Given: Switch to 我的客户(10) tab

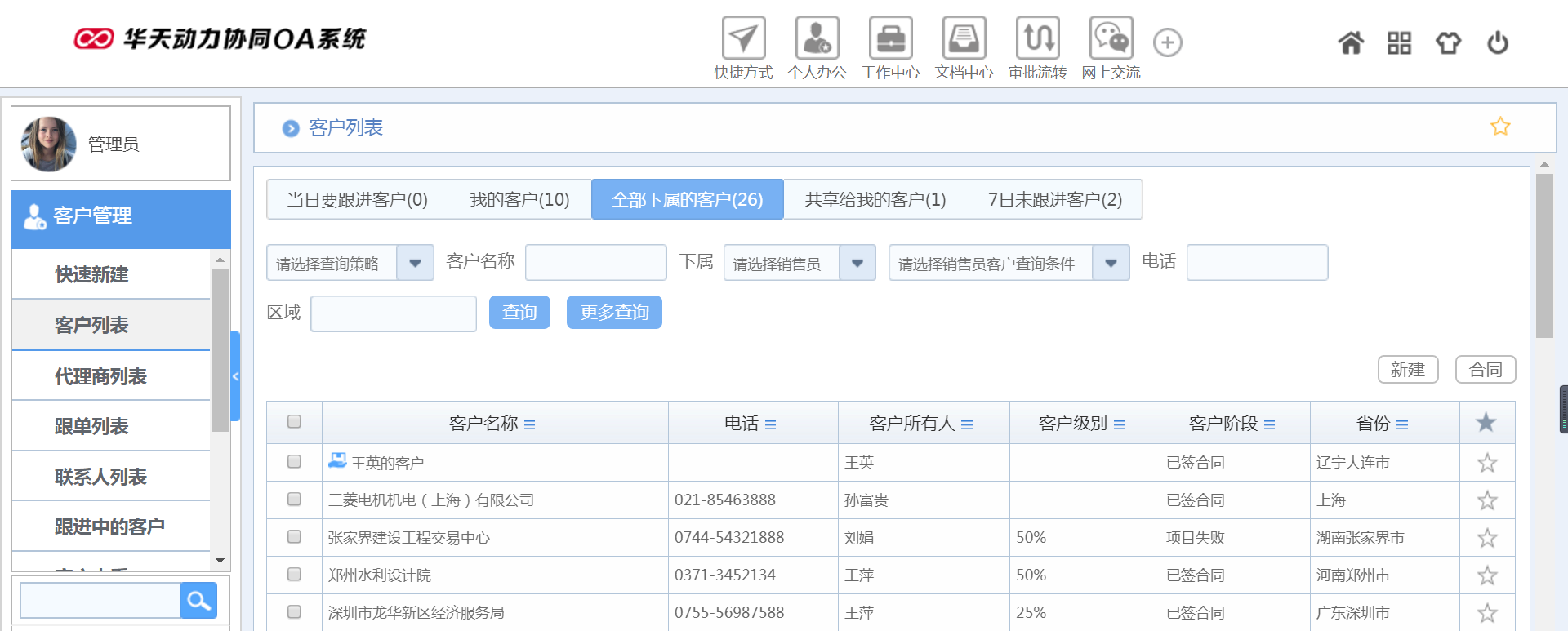Looking at the screenshot, I should tap(519, 200).
